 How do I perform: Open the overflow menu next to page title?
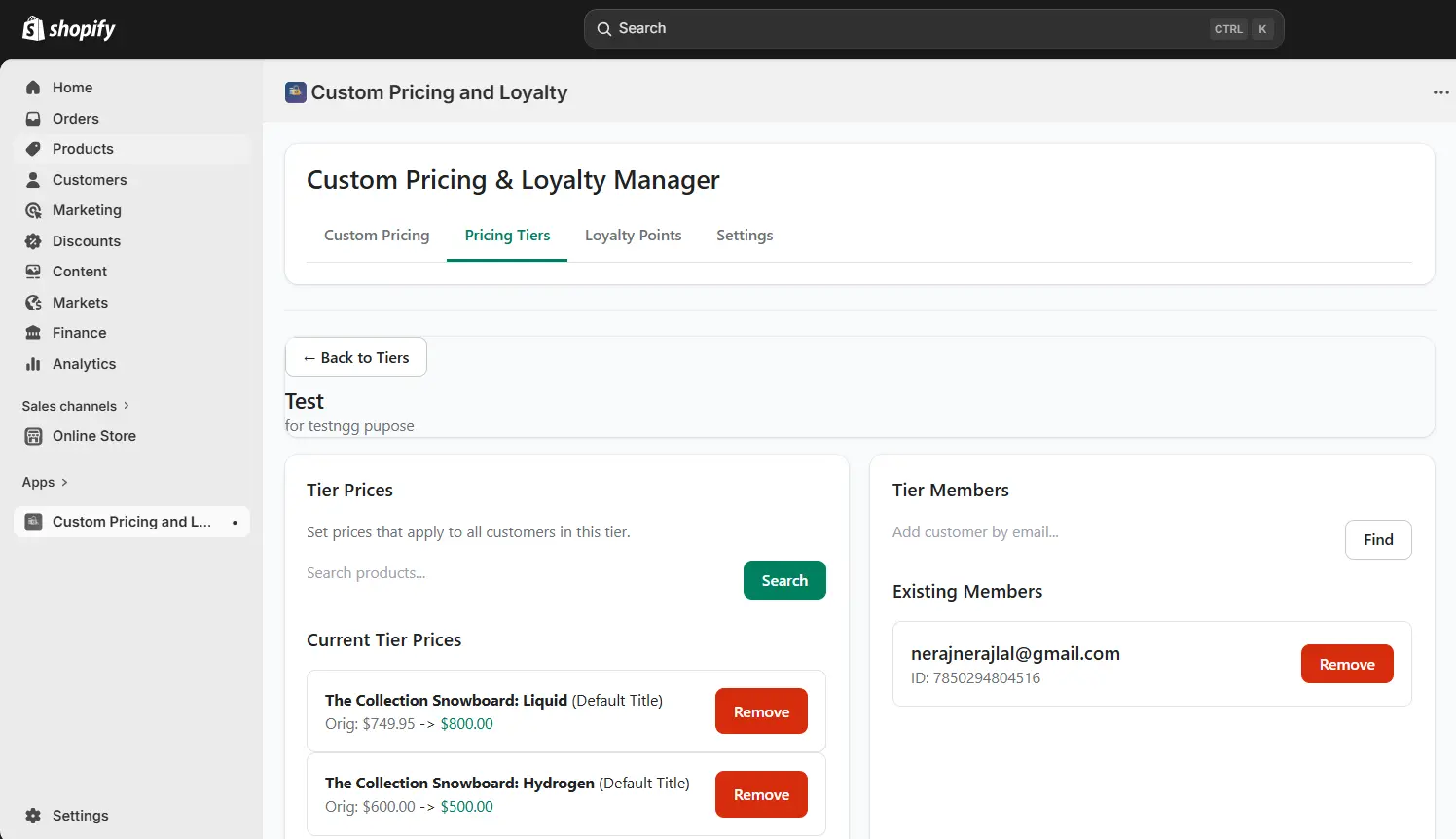(x=1440, y=91)
